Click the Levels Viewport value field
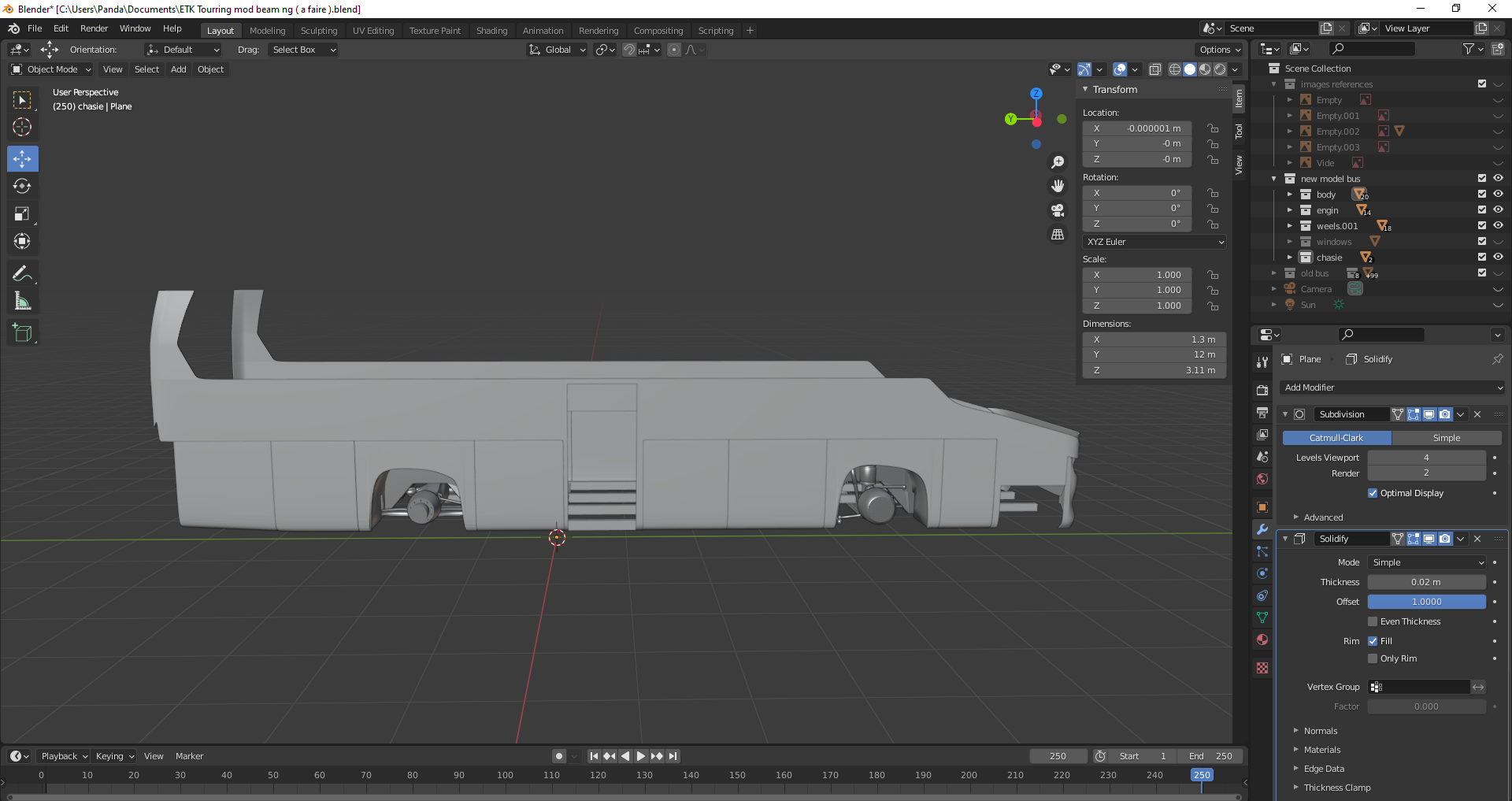Screen dimensions: 1512x801 coord(1426,458)
